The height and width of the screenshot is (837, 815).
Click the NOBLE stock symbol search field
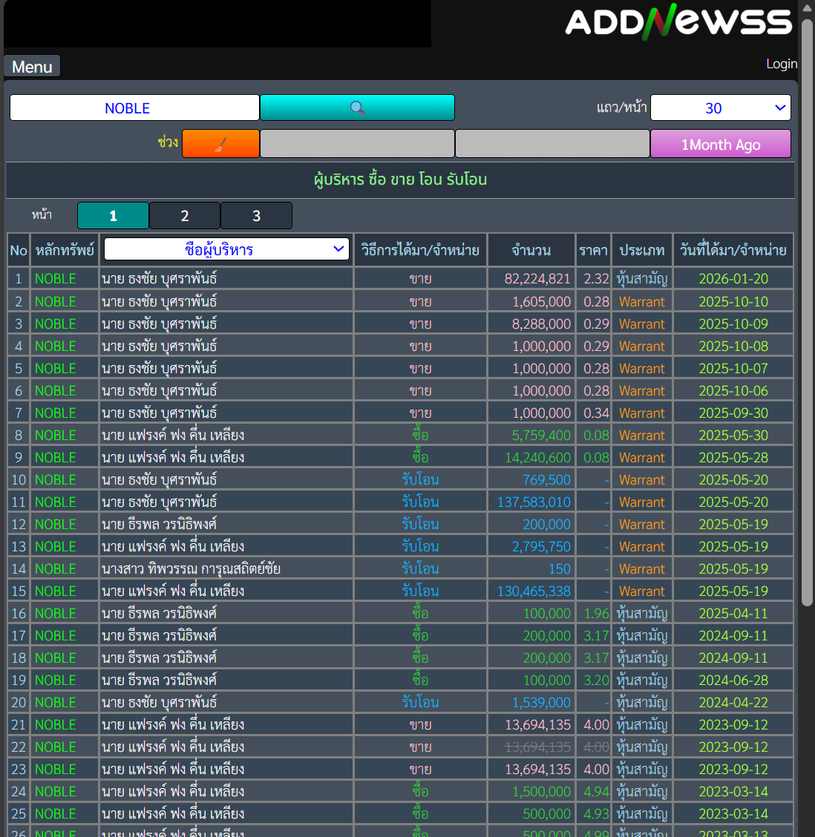click(x=134, y=108)
